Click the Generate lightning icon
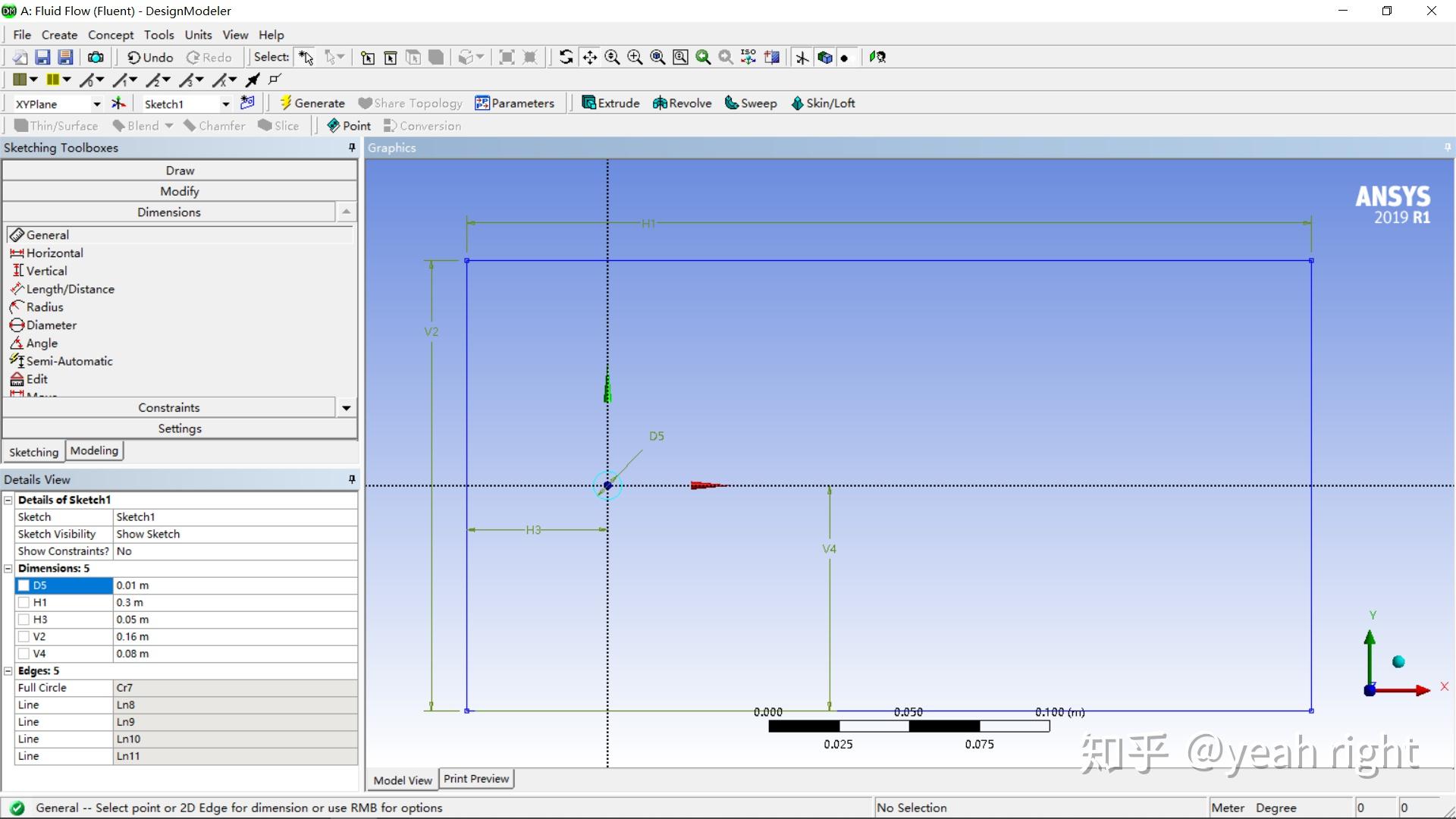 click(286, 103)
